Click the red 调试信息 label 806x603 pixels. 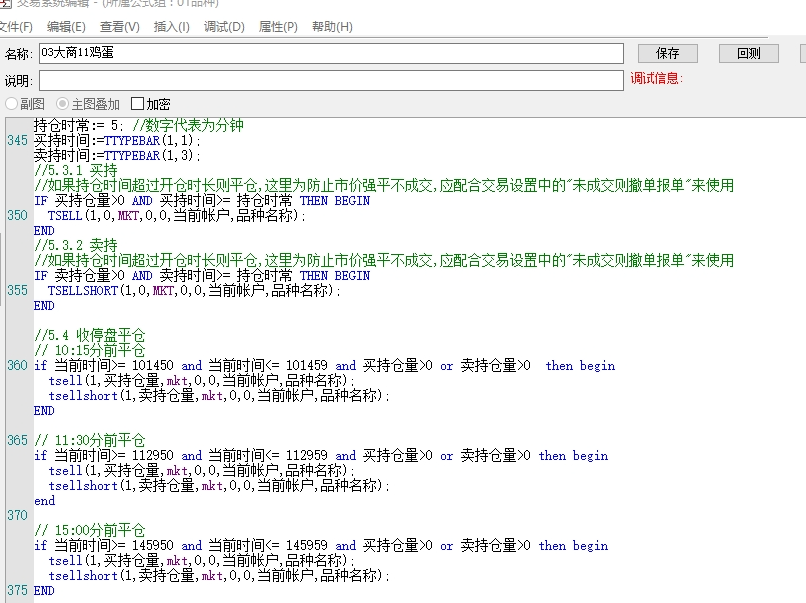click(x=656, y=78)
